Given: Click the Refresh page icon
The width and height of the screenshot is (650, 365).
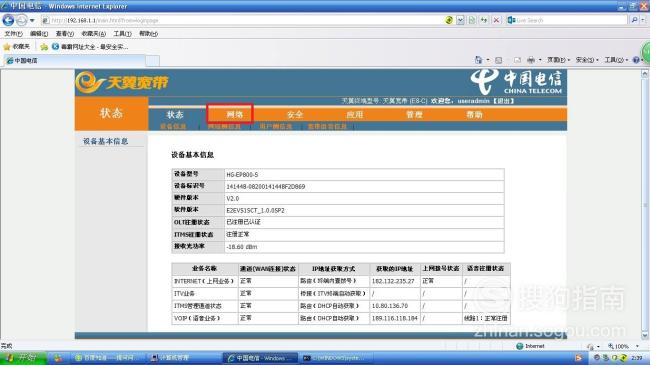Looking at the screenshot, I should point(484,20).
